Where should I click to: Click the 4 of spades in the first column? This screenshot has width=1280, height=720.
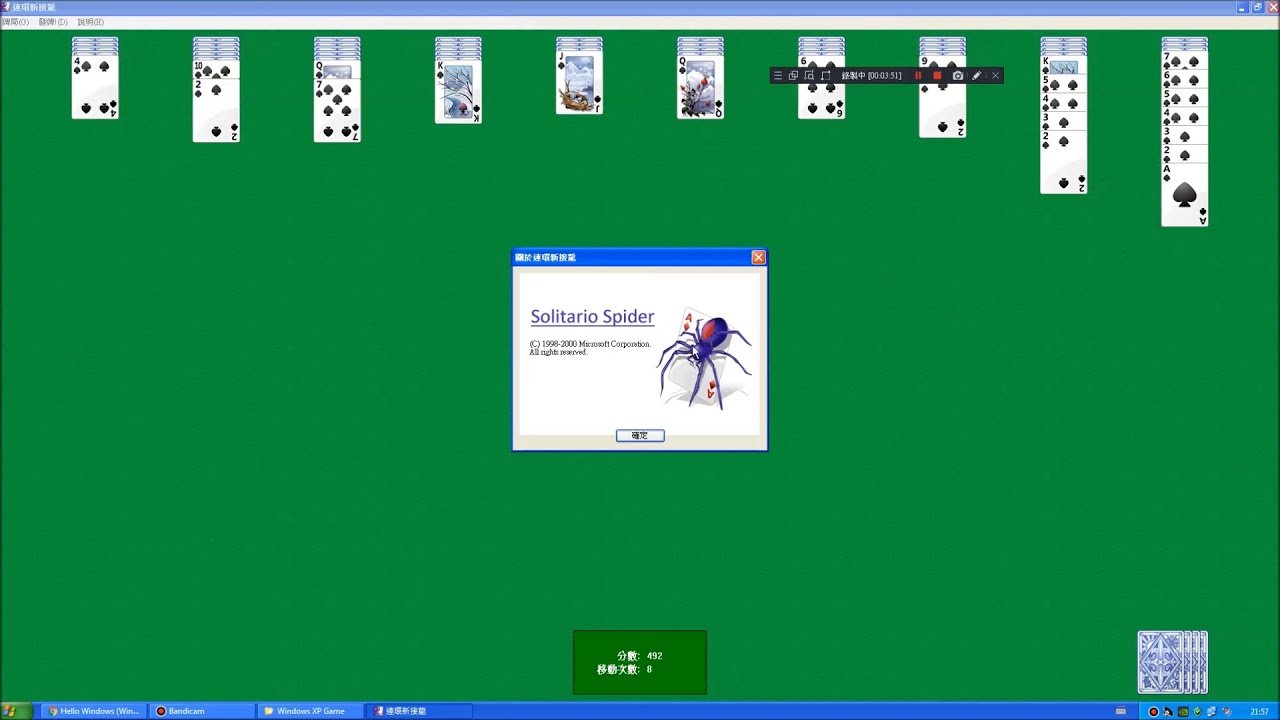tap(95, 87)
